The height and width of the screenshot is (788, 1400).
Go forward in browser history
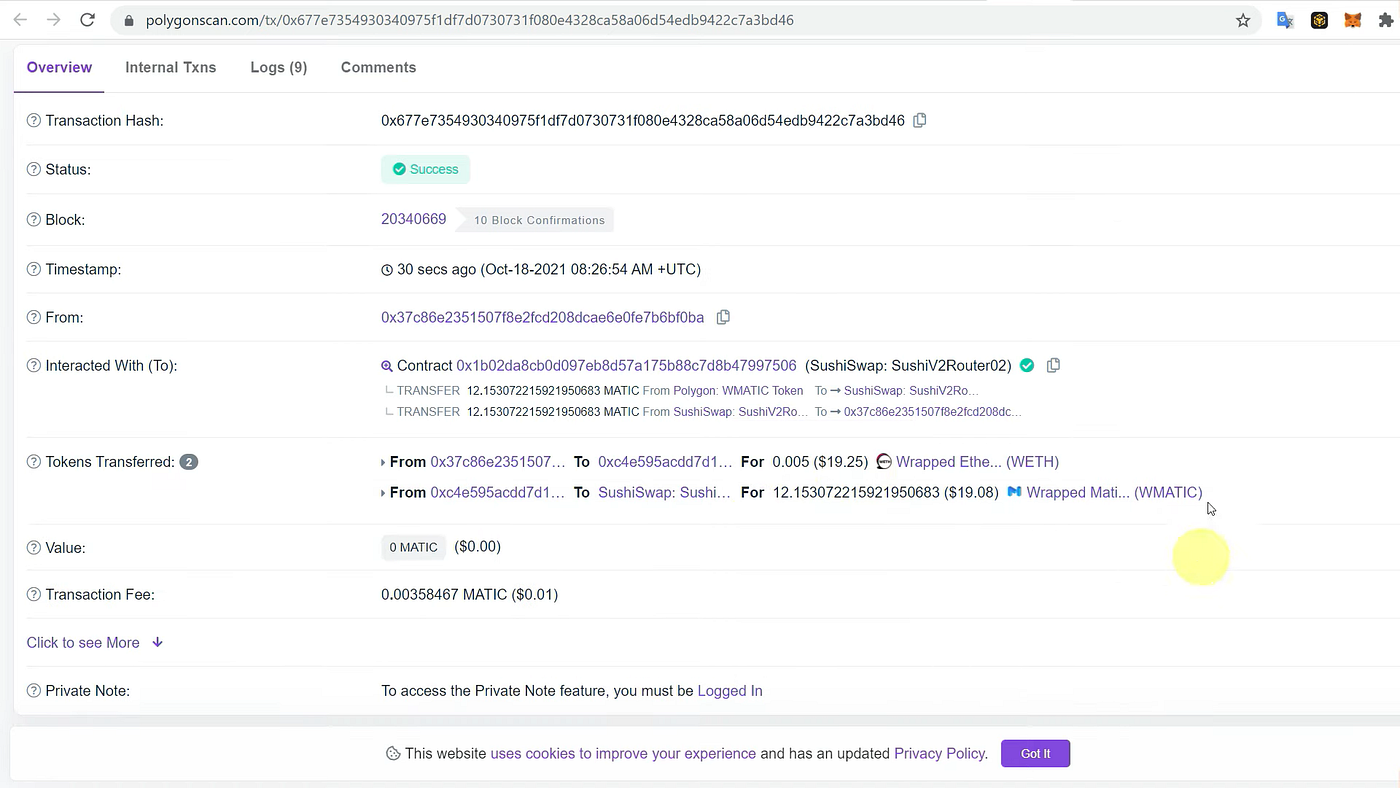(53, 20)
